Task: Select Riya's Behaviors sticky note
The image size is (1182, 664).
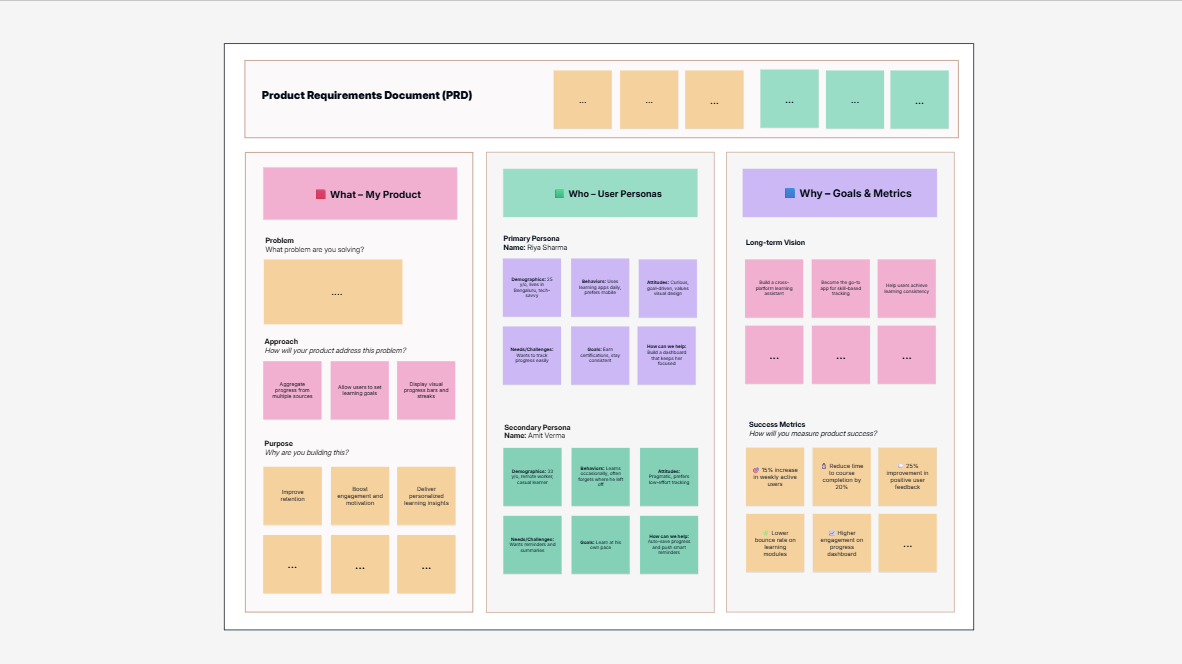Action: tap(599, 288)
